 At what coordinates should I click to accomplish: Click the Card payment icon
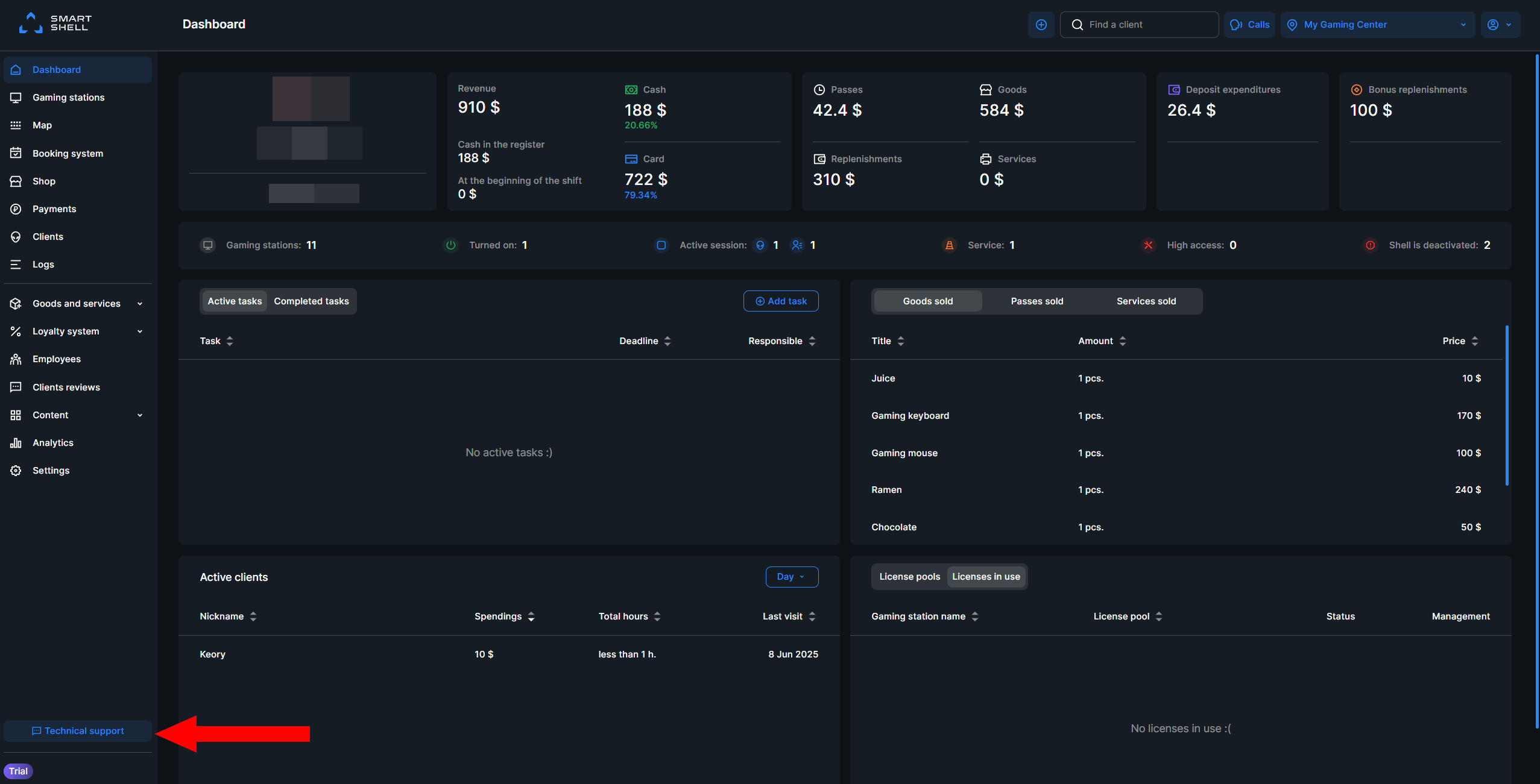631,159
